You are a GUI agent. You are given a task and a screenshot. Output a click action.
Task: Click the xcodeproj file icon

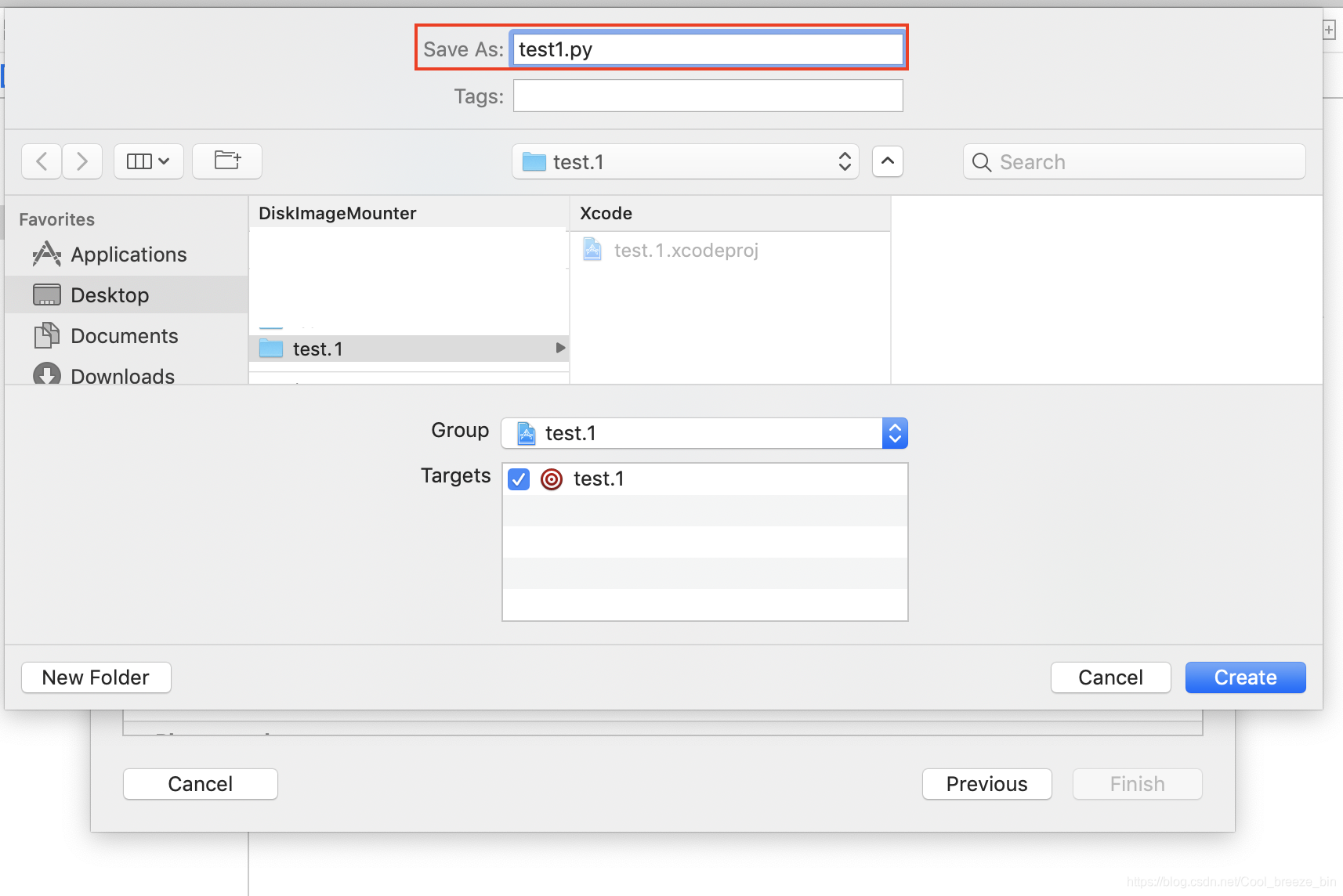(x=592, y=250)
